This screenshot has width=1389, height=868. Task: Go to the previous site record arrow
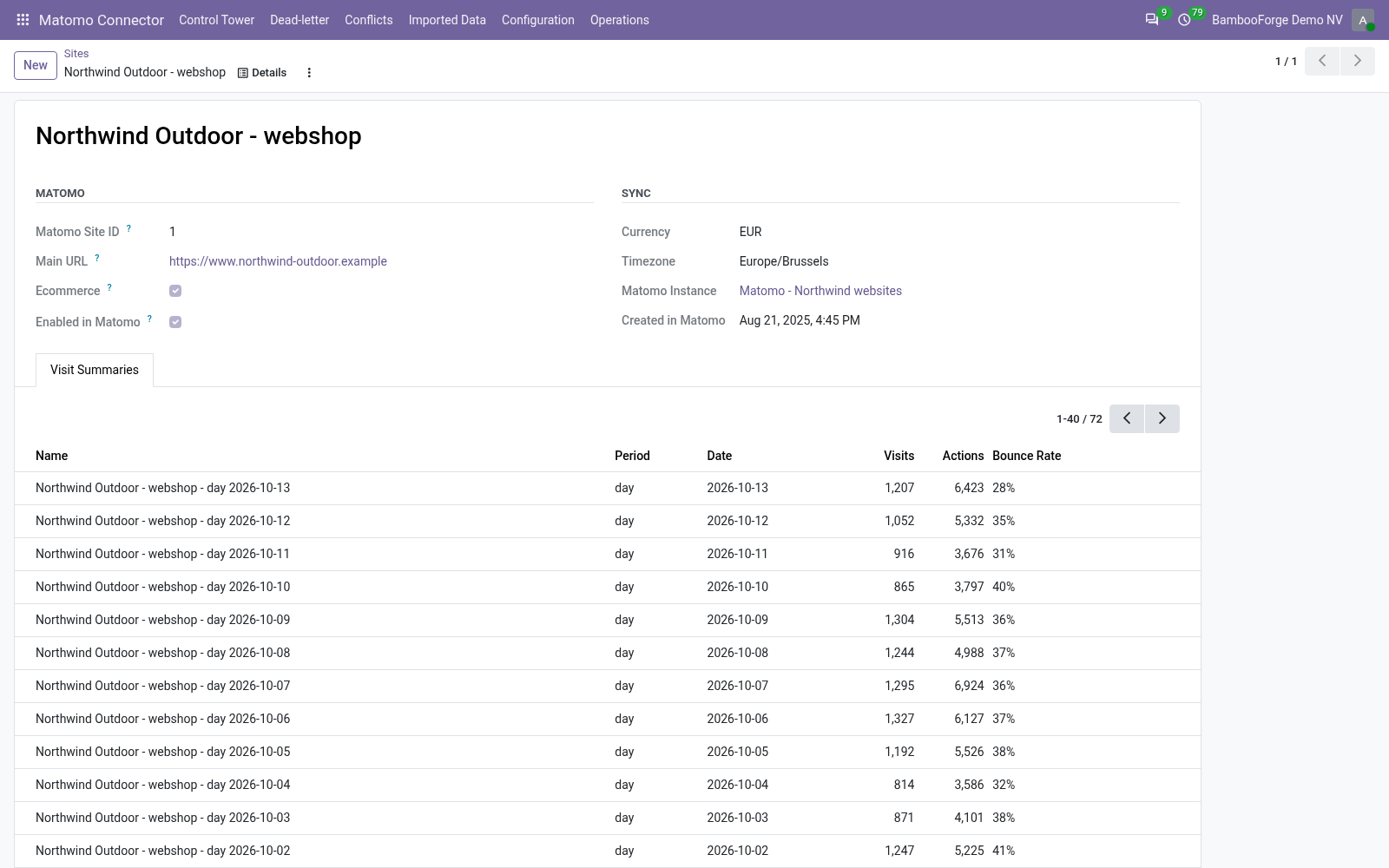coord(1322,61)
